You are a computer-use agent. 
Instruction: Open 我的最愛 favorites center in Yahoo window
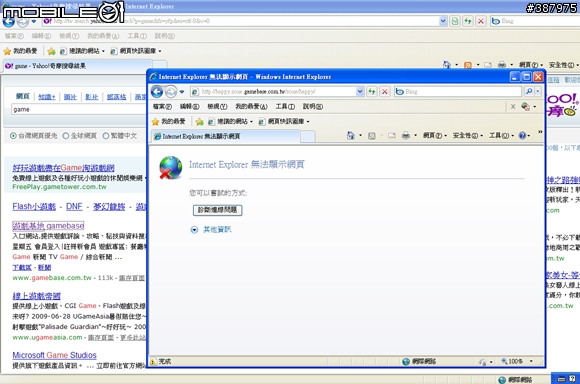[x=20, y=51]
